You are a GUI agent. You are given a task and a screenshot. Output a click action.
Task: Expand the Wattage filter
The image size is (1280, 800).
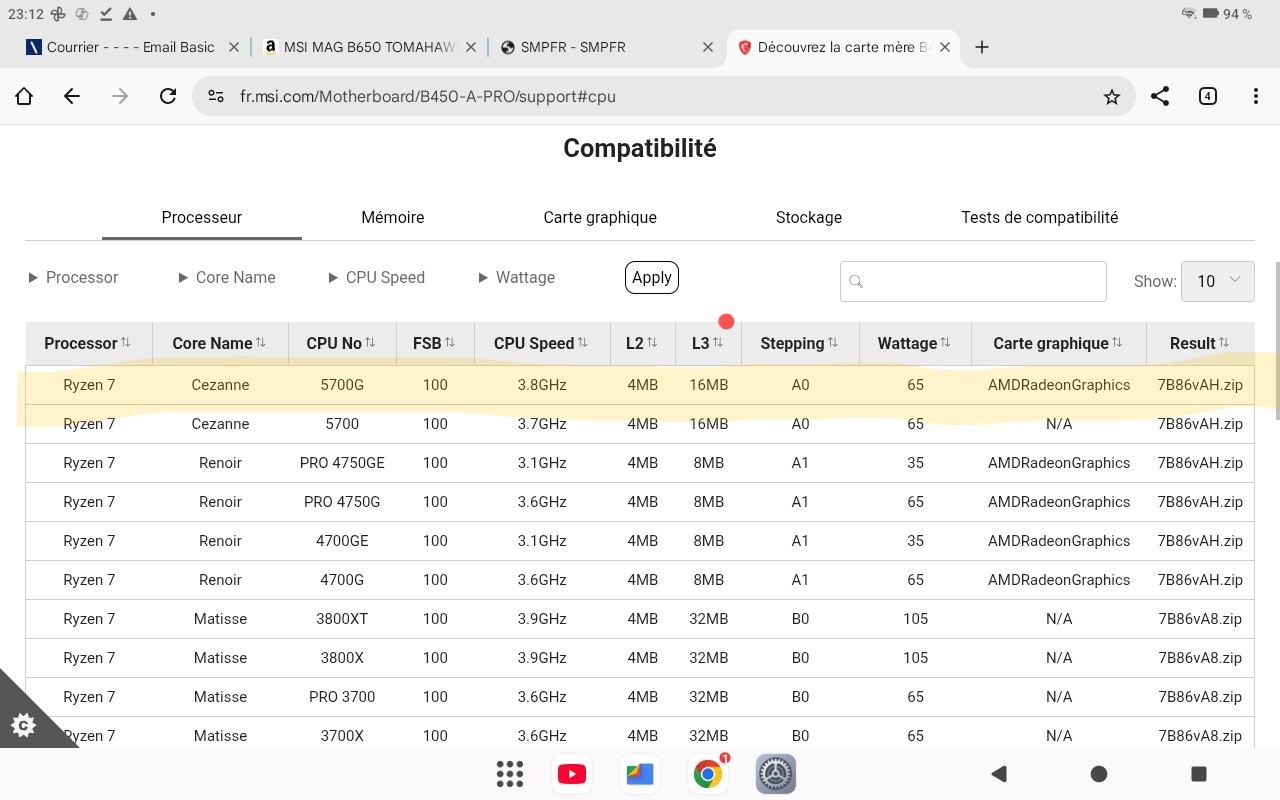(x=517, y=277)
